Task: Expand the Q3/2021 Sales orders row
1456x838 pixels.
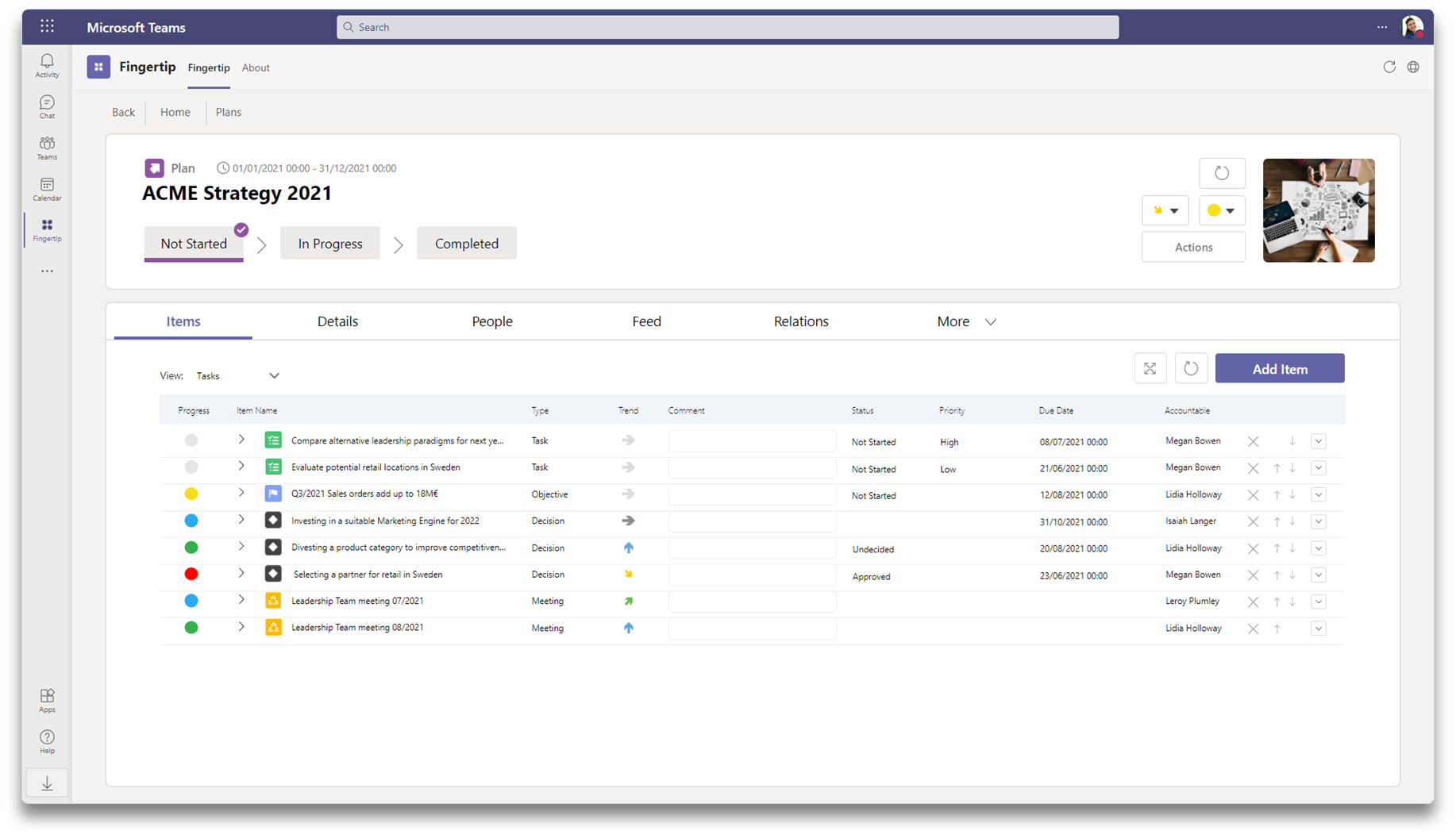Action: [241, 493]
